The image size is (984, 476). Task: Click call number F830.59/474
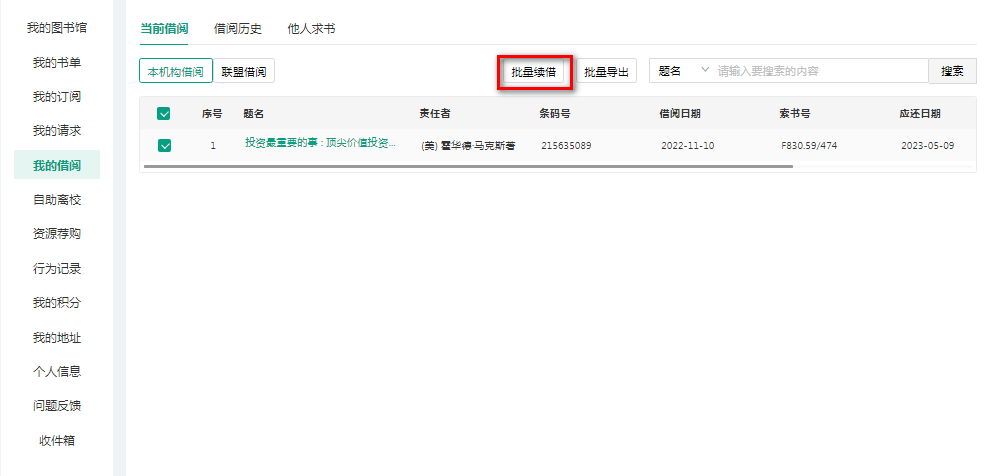click(x=809, y=146)
